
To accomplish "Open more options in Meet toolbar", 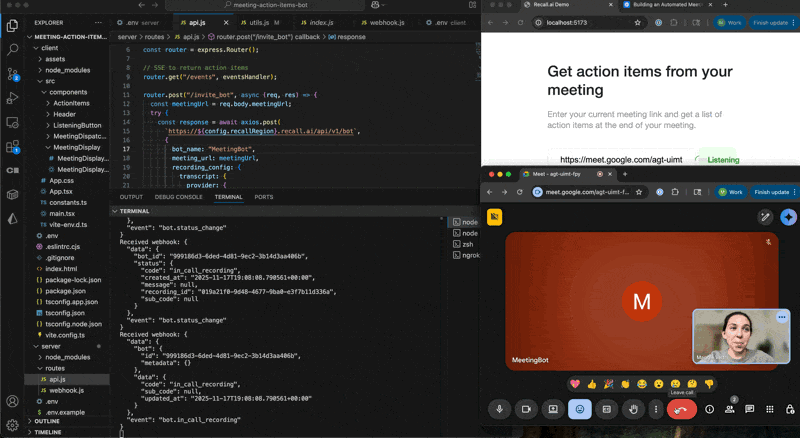I will [x=656, y=409].
